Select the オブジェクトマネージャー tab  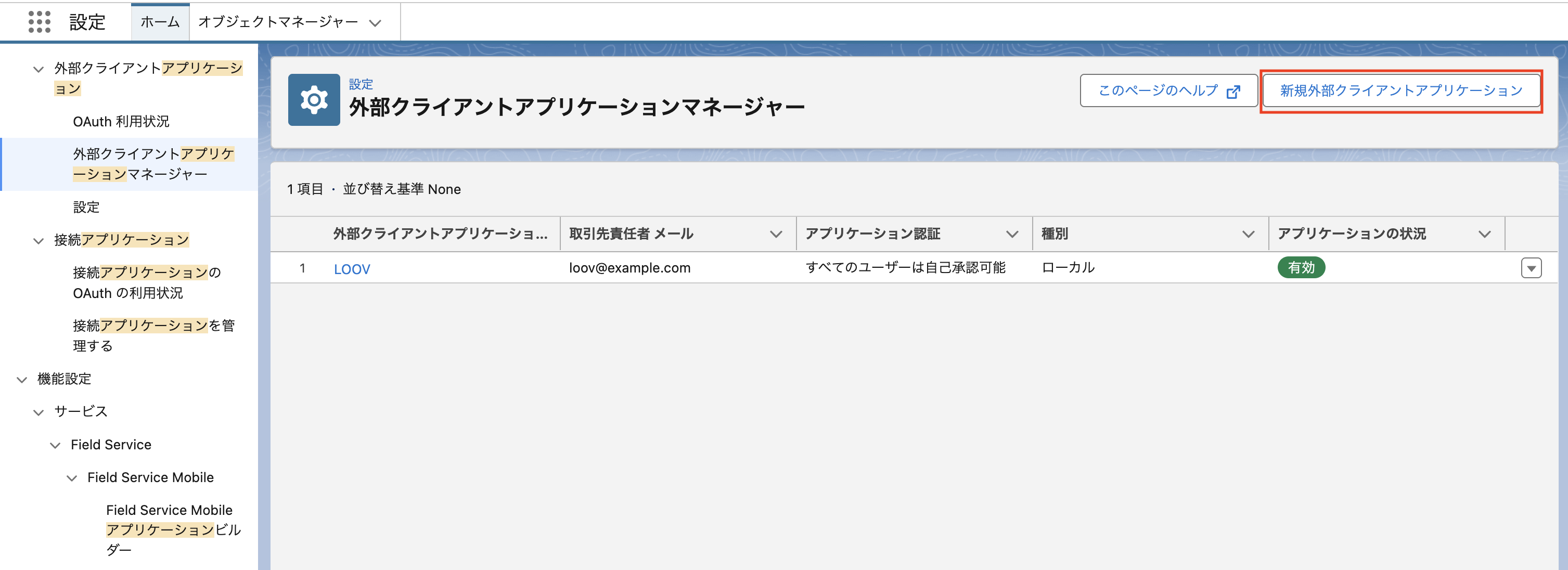point(278,22)
